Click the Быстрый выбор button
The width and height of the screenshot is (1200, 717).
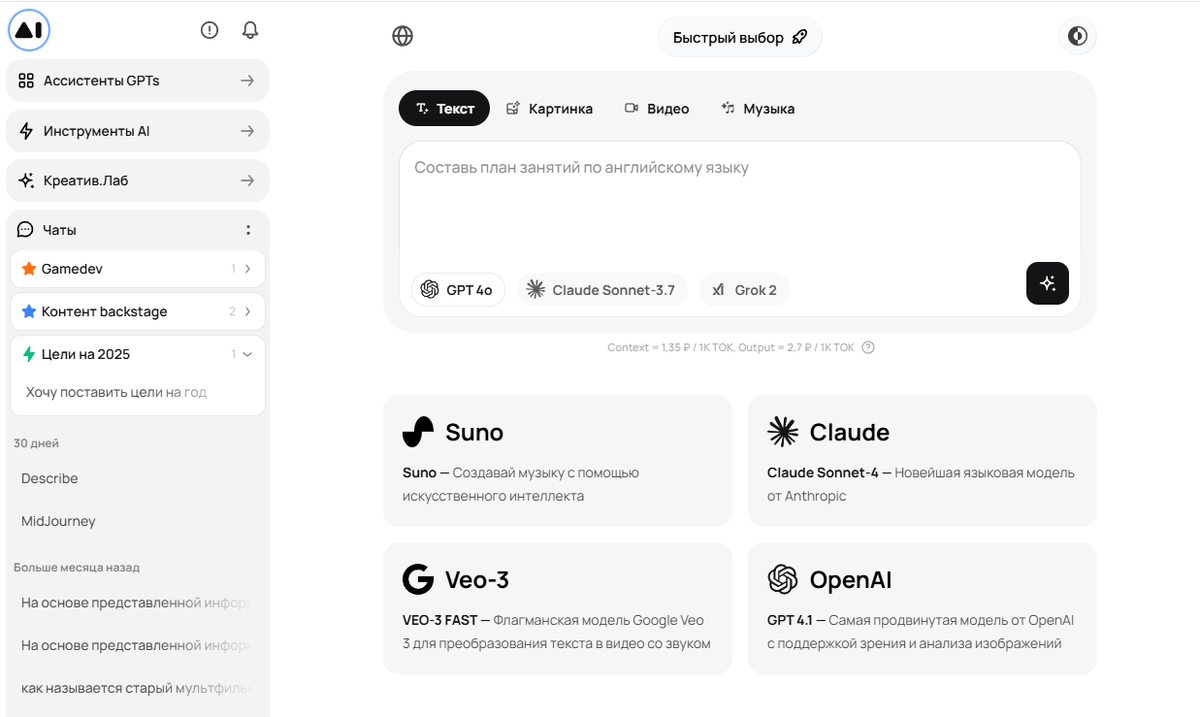(740, 37)
